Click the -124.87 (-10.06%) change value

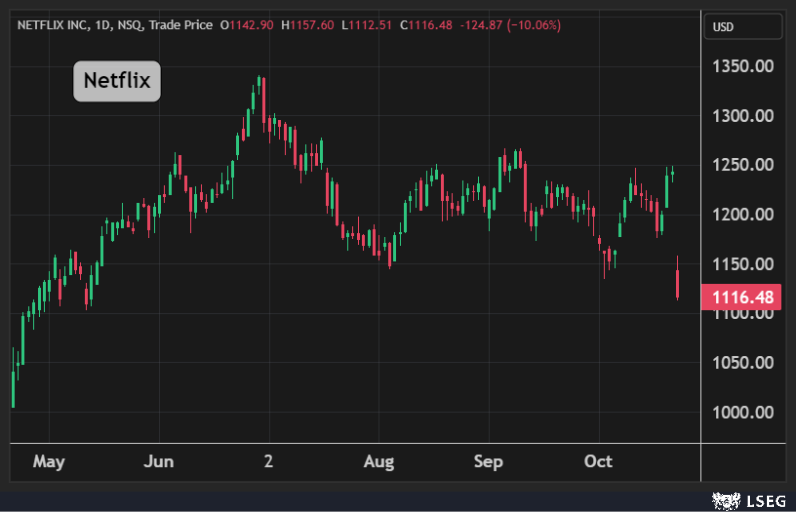(510, 24)
